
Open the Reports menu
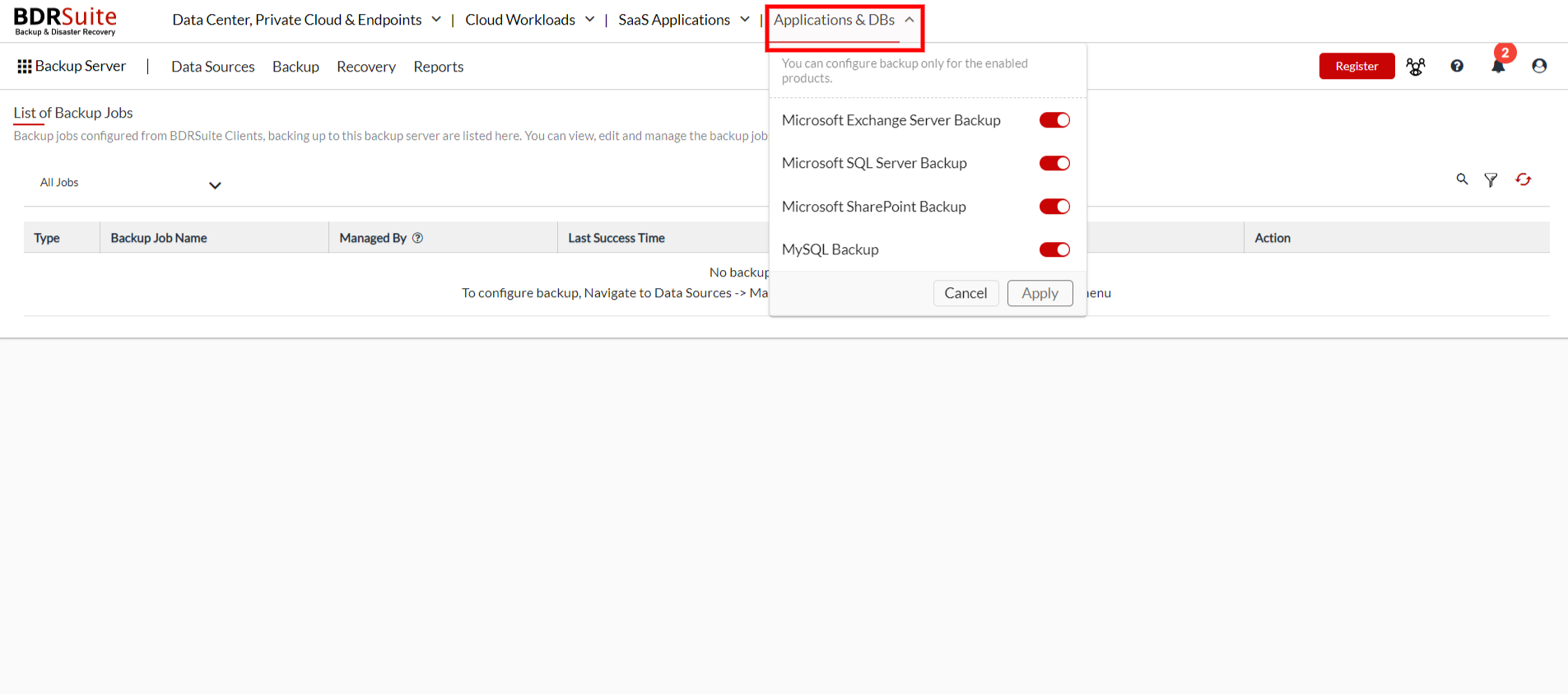coord(439,67)
